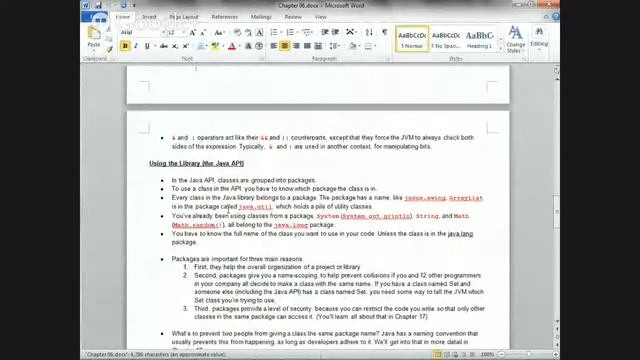Click the Shrink Font icon
This screenshot has width=640, height=360.
tap(203, 32)
